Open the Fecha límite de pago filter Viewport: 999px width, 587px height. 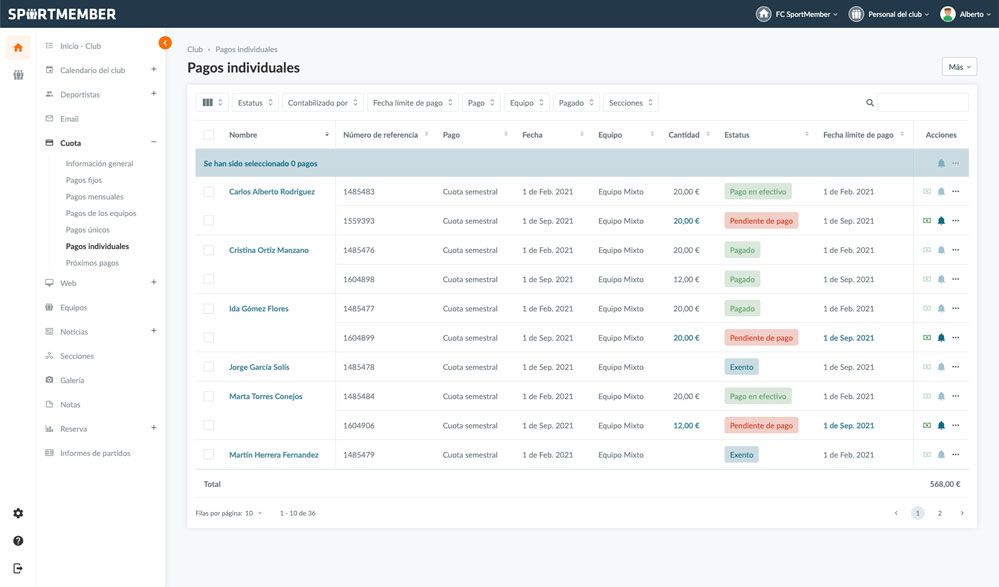tap(413, 103)
